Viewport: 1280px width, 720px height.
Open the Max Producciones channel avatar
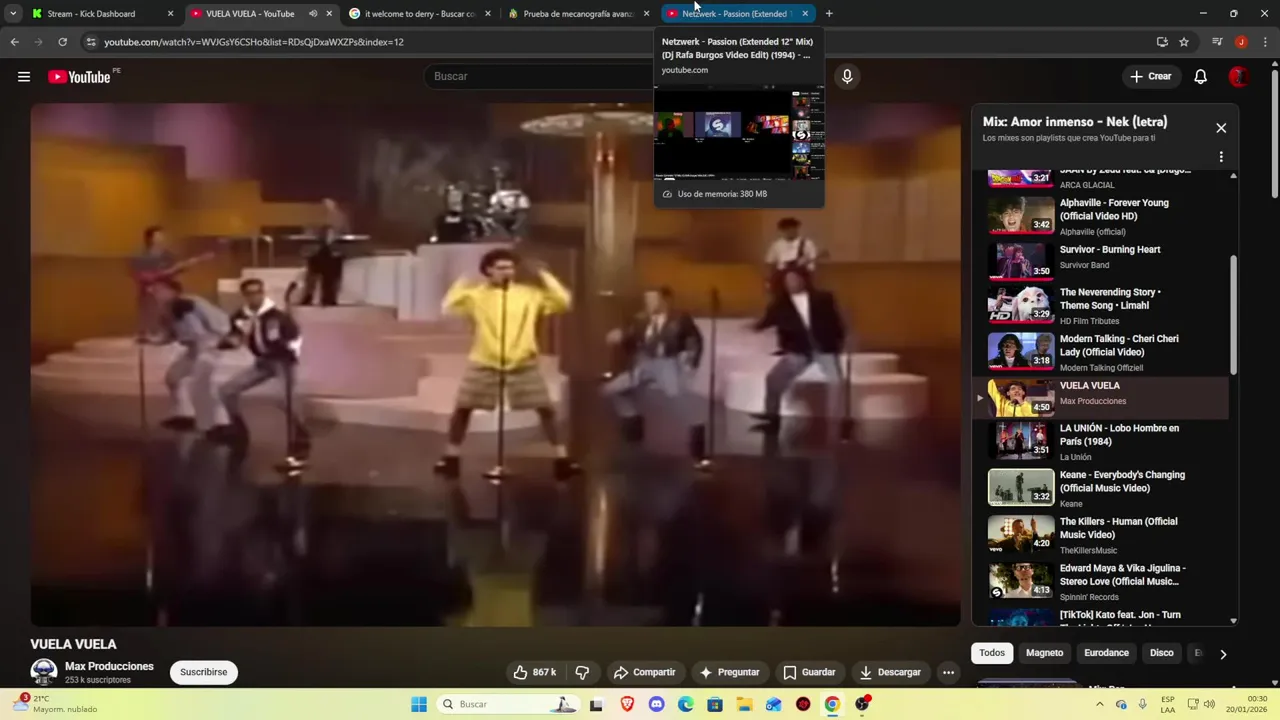coord(44,672)
